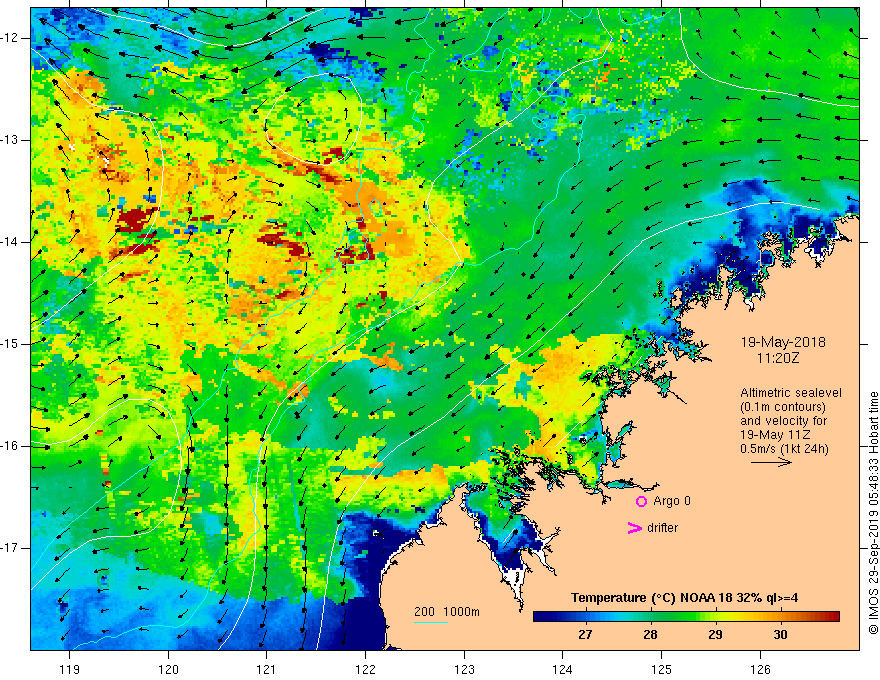
Task: Click the "200 1000m" depth contour label
Action: tap(447, 612)
